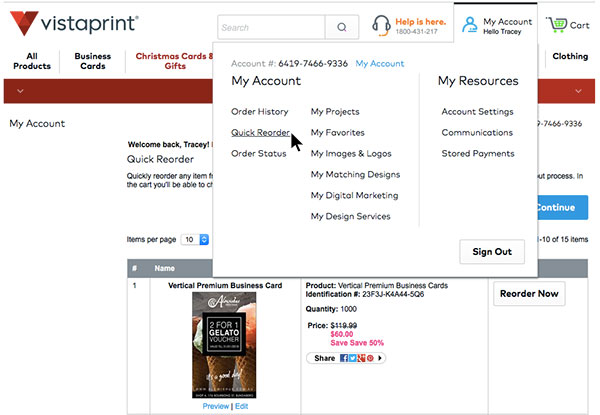Open Order History
Image resolution: width=600 pixels, height=415 pixels.
(259, 112)
